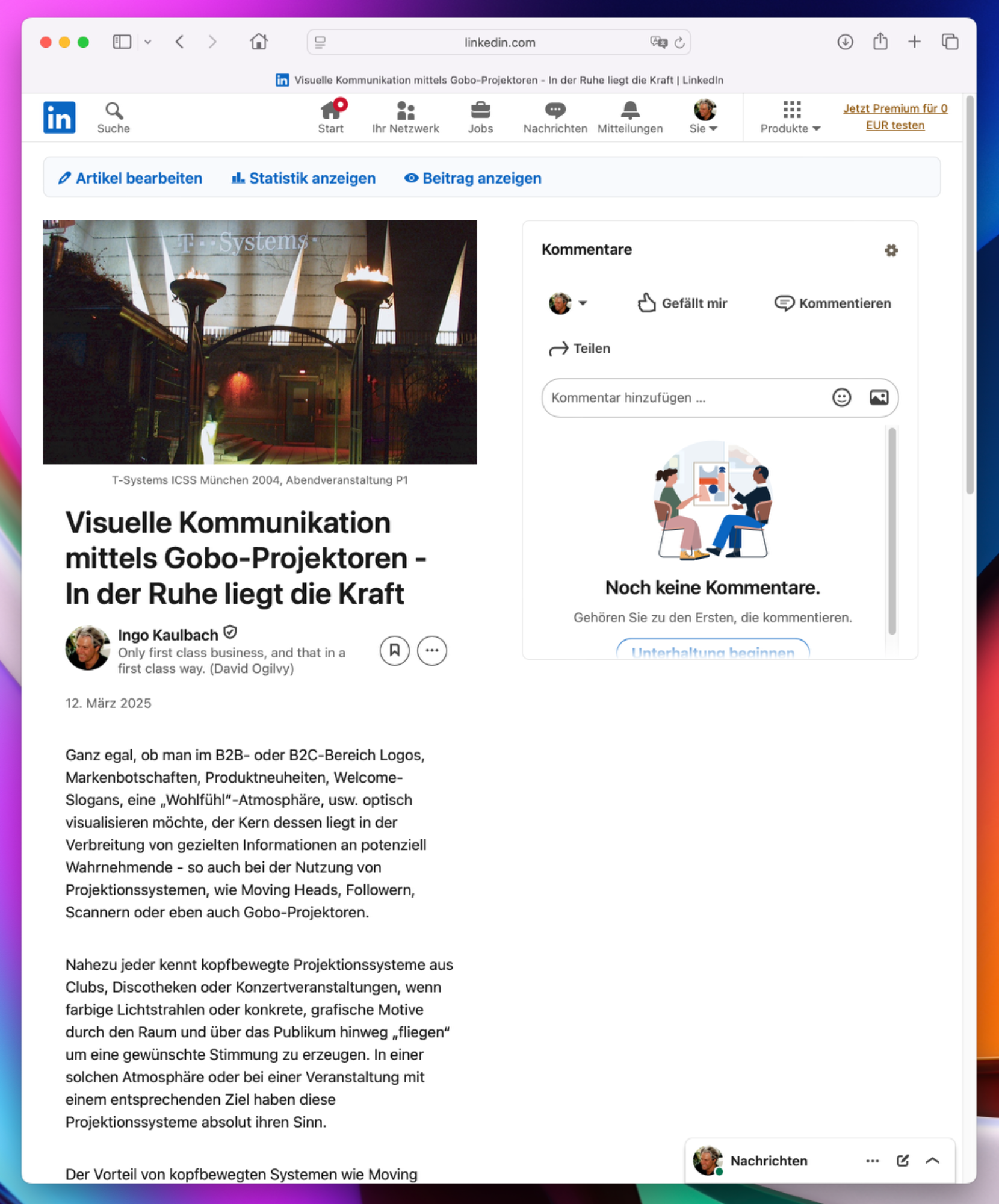Click into the Kommentar hinzufügen field
The height and width of the screenshot is (1204, 999).
(x=683, y=397)
